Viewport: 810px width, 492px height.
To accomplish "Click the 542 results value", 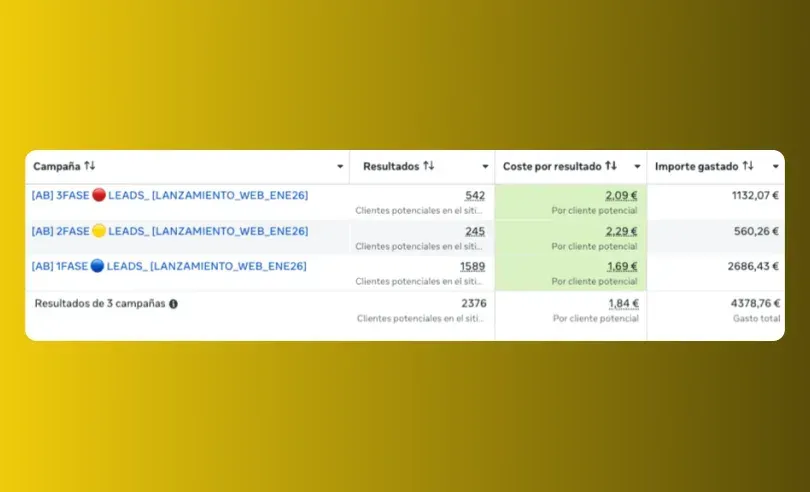I will (x=475, y=196).
